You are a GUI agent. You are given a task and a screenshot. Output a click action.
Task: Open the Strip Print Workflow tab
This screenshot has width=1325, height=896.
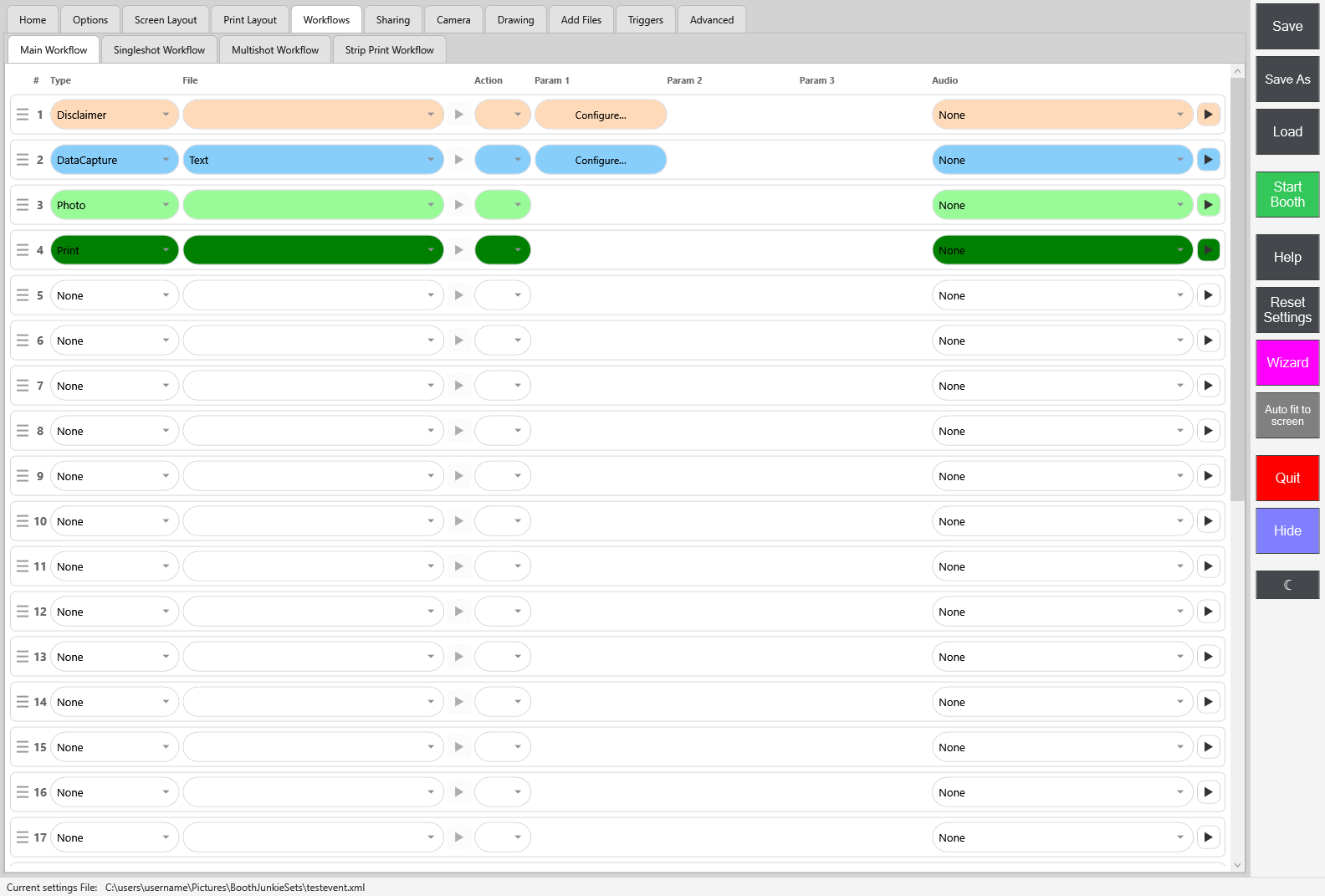point(390,50)
